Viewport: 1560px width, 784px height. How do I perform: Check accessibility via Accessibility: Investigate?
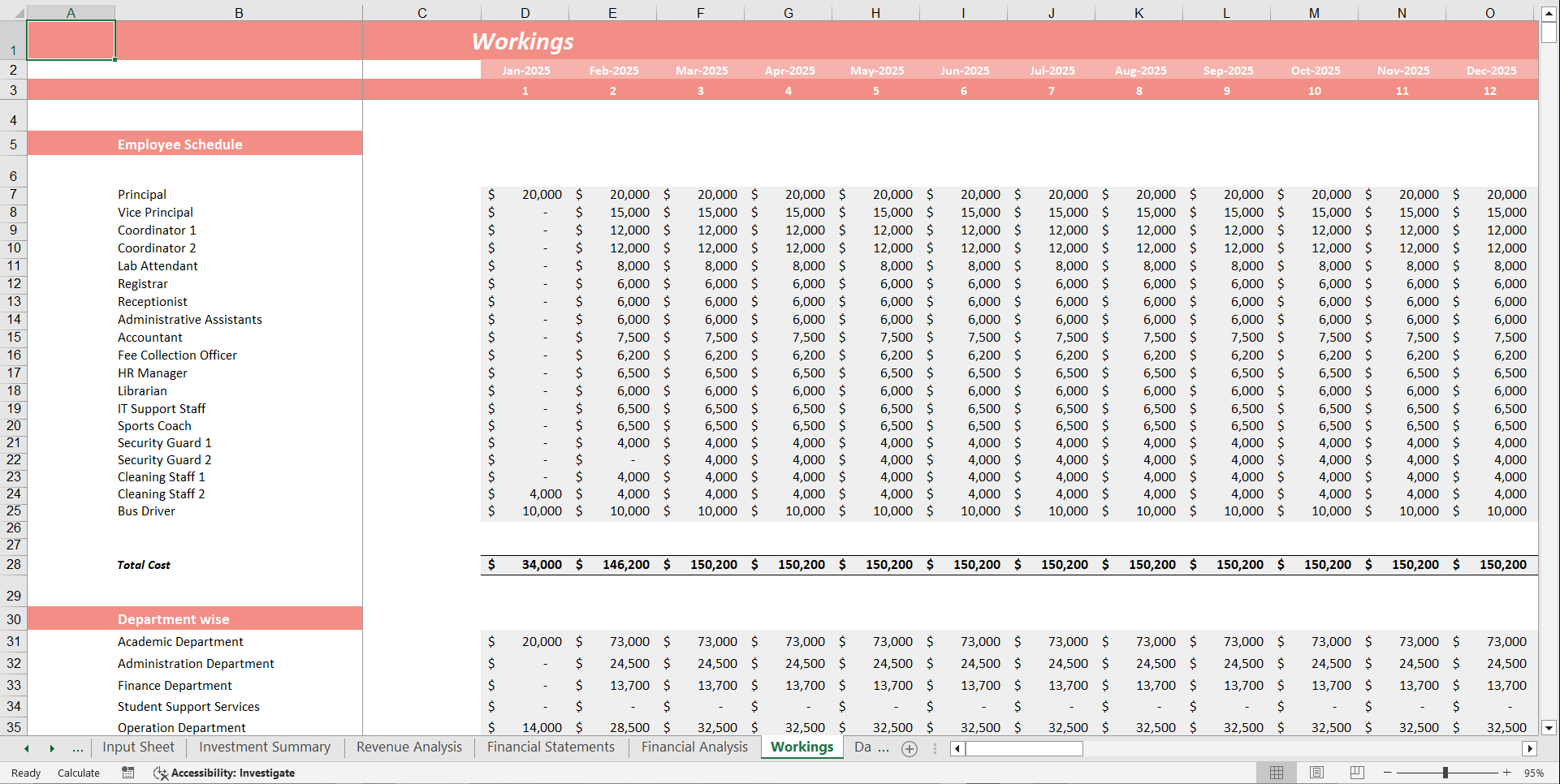(x=224, y=773)
